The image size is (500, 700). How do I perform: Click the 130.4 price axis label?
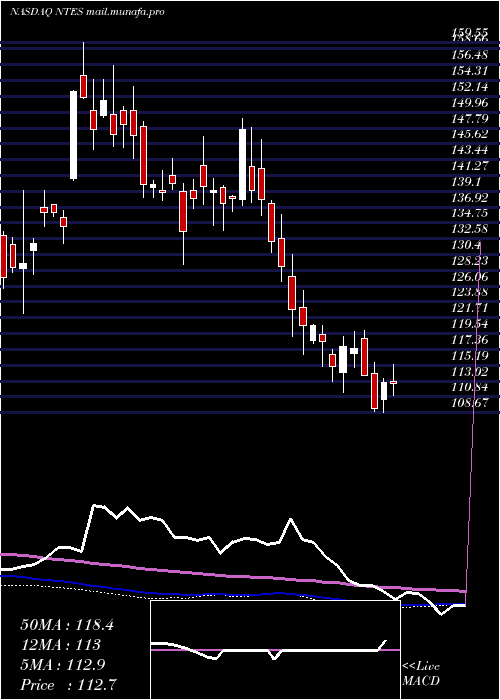click(467, 245)
